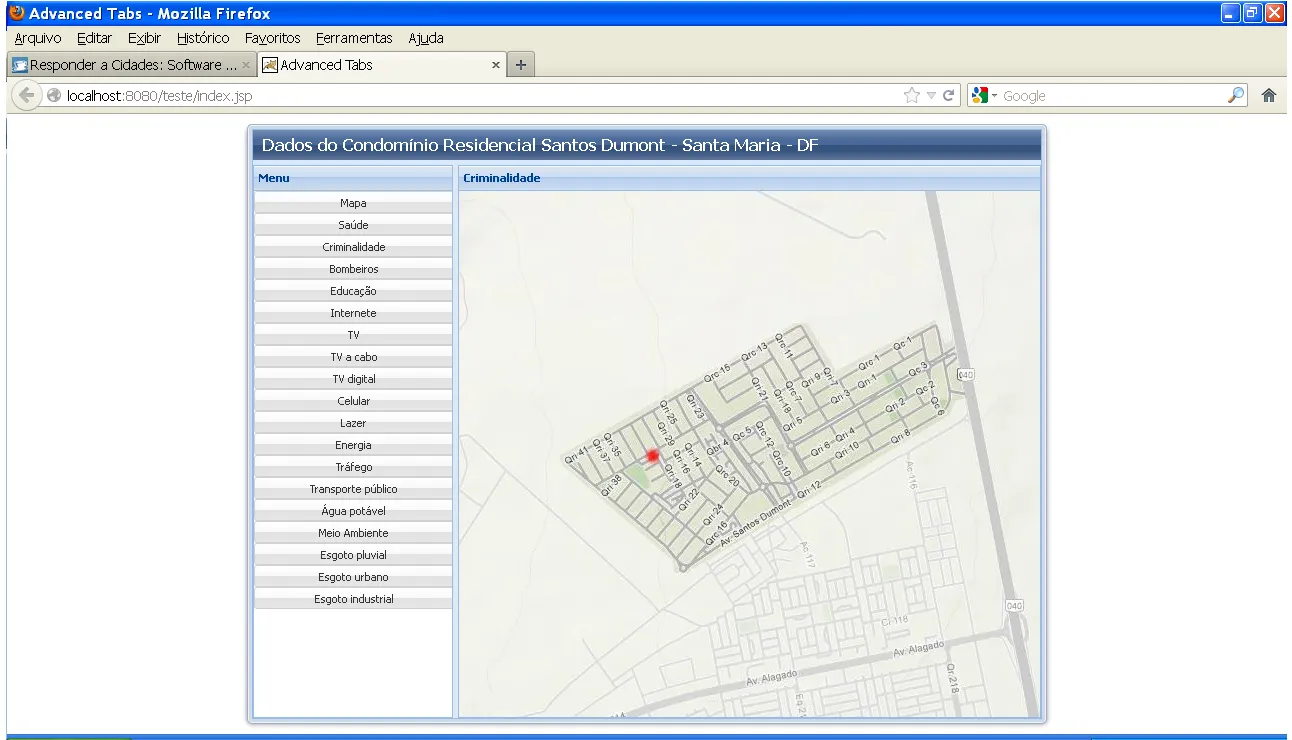
Task: Click in the Google search field
Action: point(1110,96)
